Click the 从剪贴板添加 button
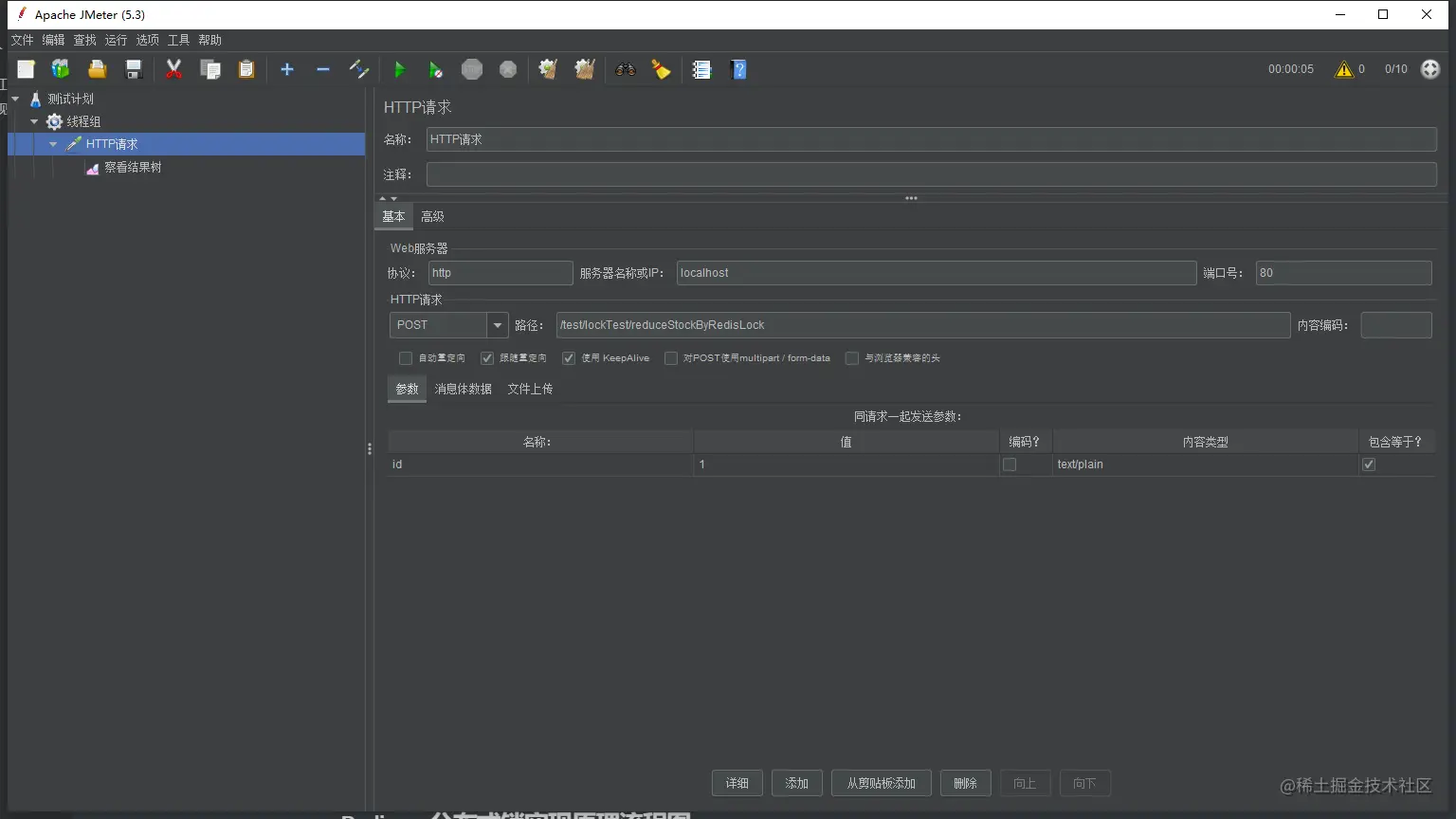This screenshot has height=819, width=1456. pyautogui.click(x=882, y=783)
